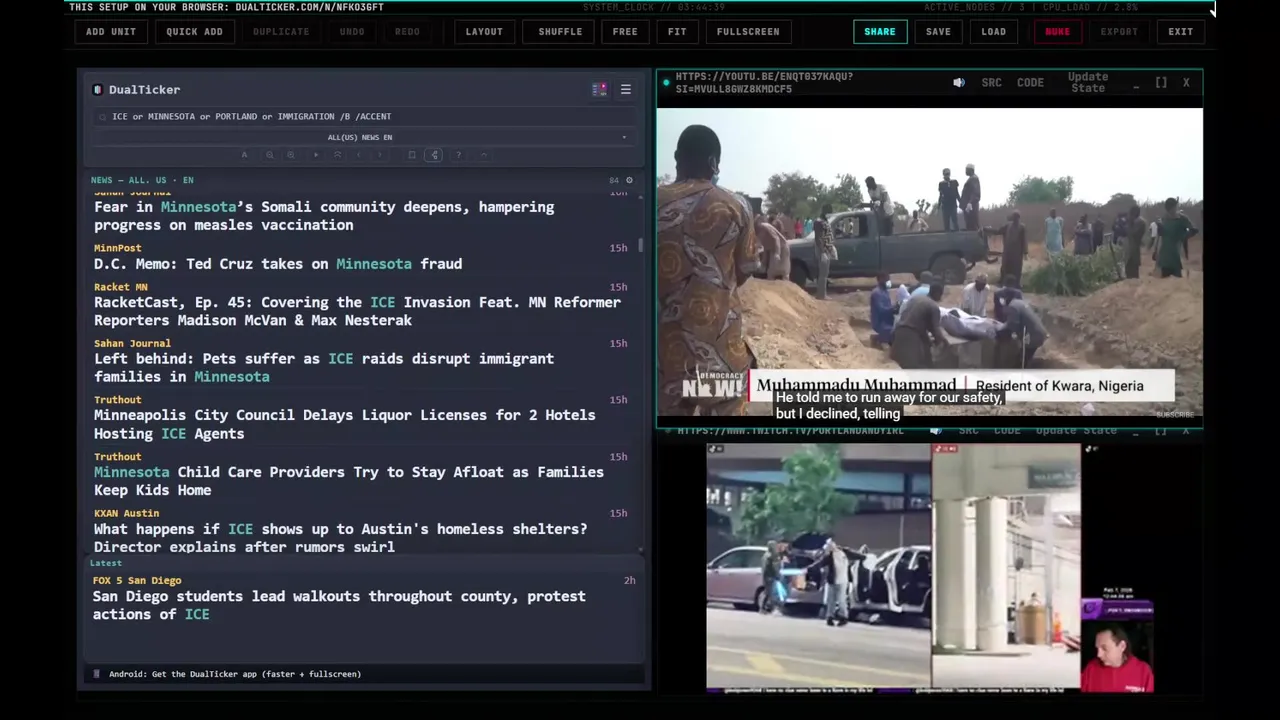Focus the ticker search query field

tap(362, 116)
